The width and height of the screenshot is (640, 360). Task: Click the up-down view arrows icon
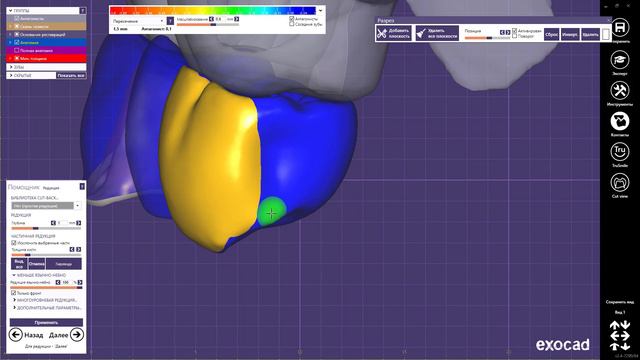620,325
